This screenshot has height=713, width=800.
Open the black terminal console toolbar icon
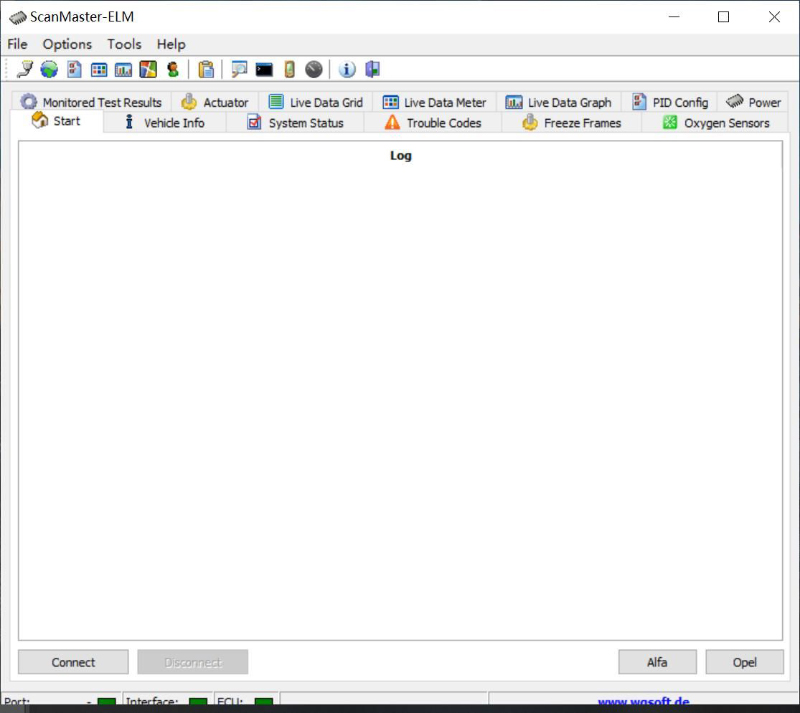(x=264, y=69)
